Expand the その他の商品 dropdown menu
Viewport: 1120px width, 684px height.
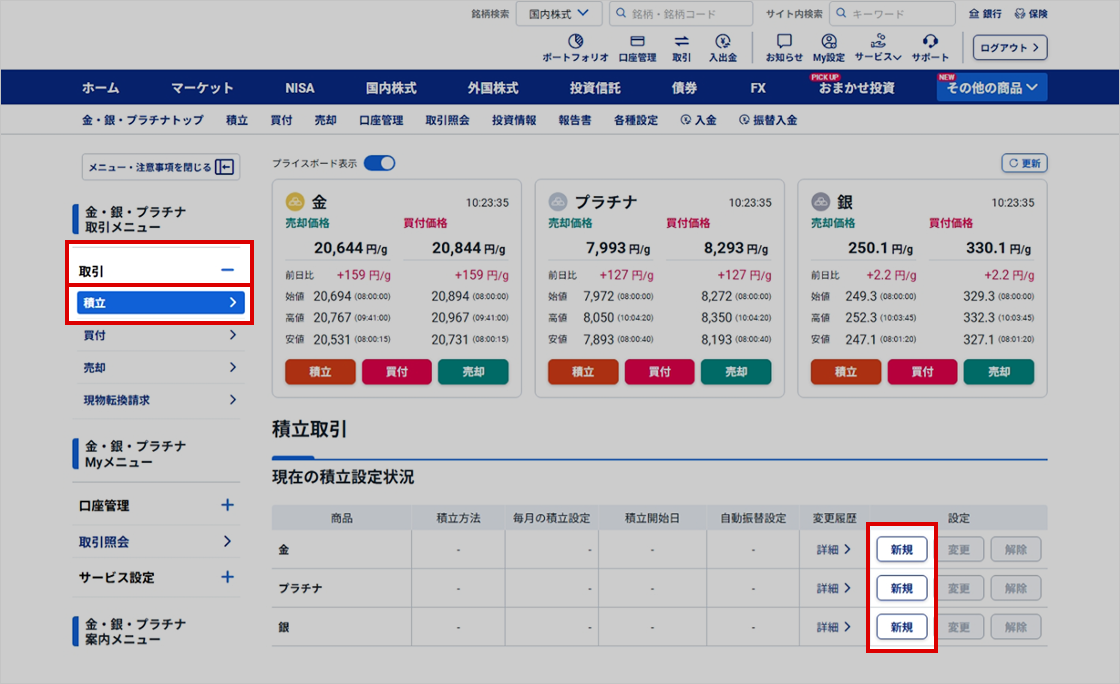[x=992, y=88]
